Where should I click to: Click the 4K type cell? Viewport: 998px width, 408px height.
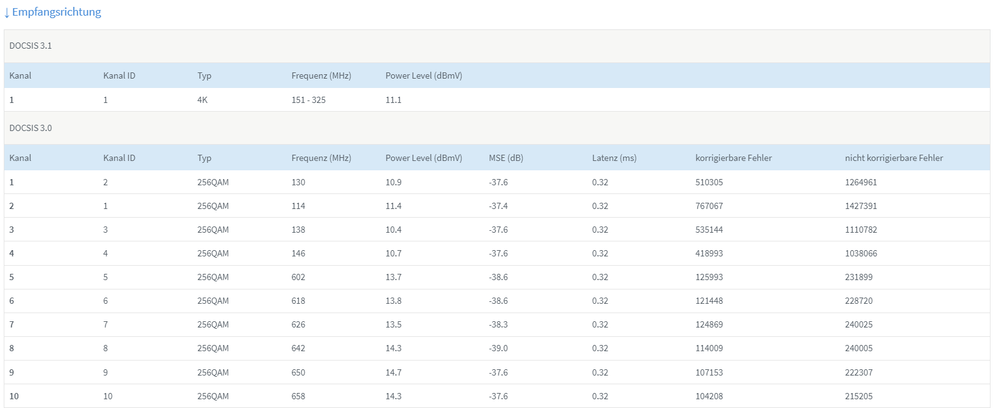tap(203, 100)
